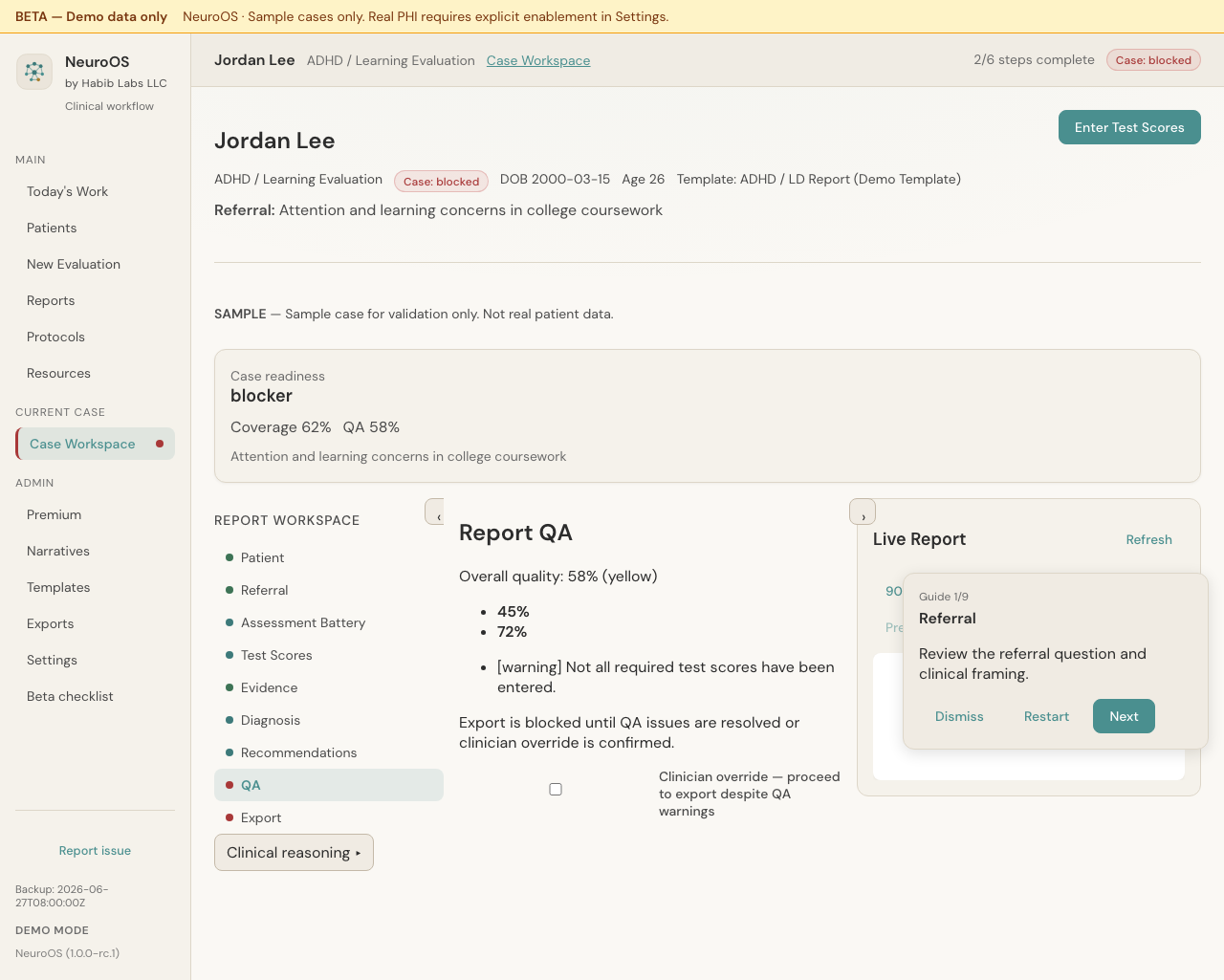The height and width of the screenshot is (980, 1224).
Task: Collapse the report workspace panel with left chevron
Action: coord(435,512)
